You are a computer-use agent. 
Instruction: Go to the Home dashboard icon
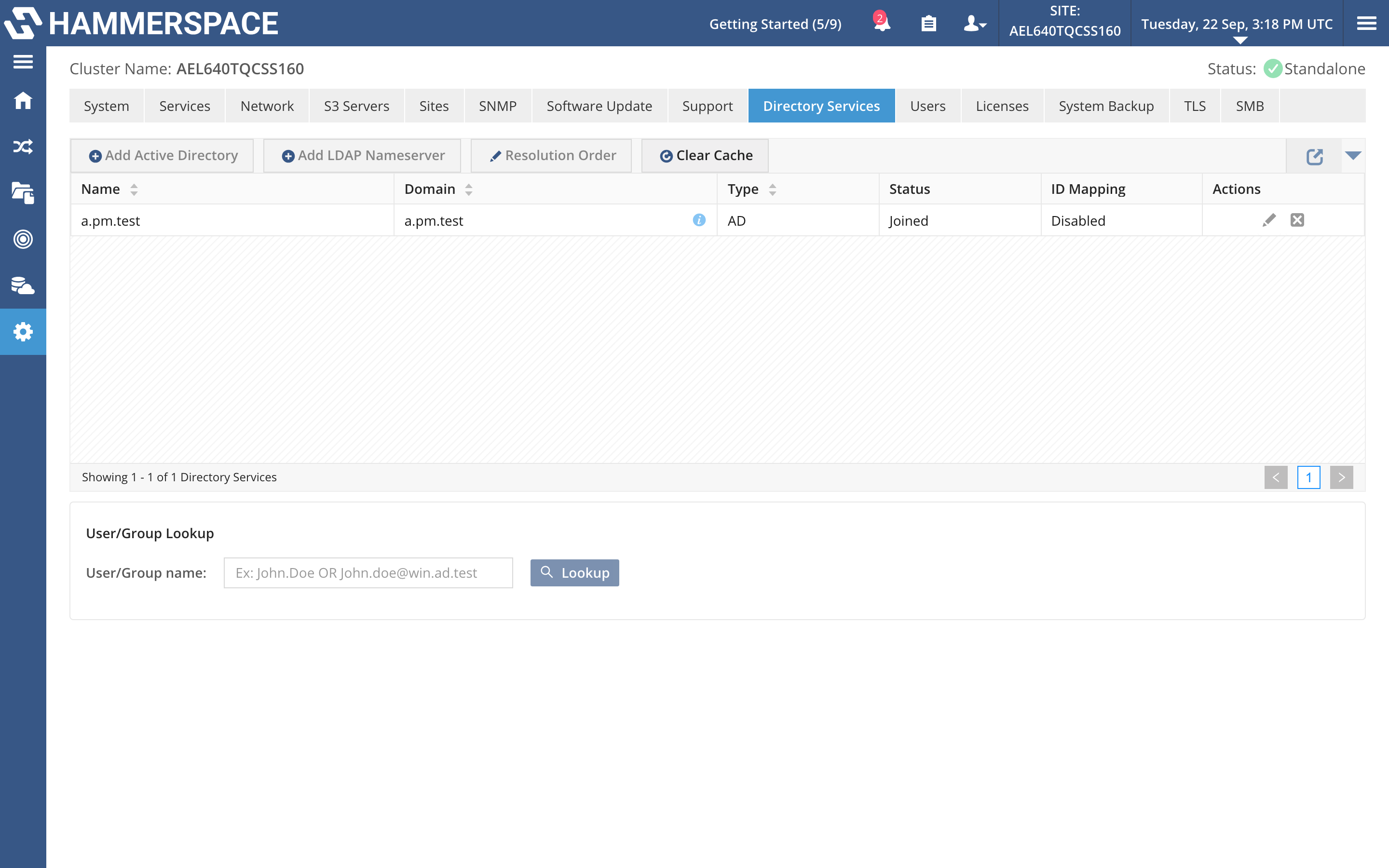pos(23,100)
